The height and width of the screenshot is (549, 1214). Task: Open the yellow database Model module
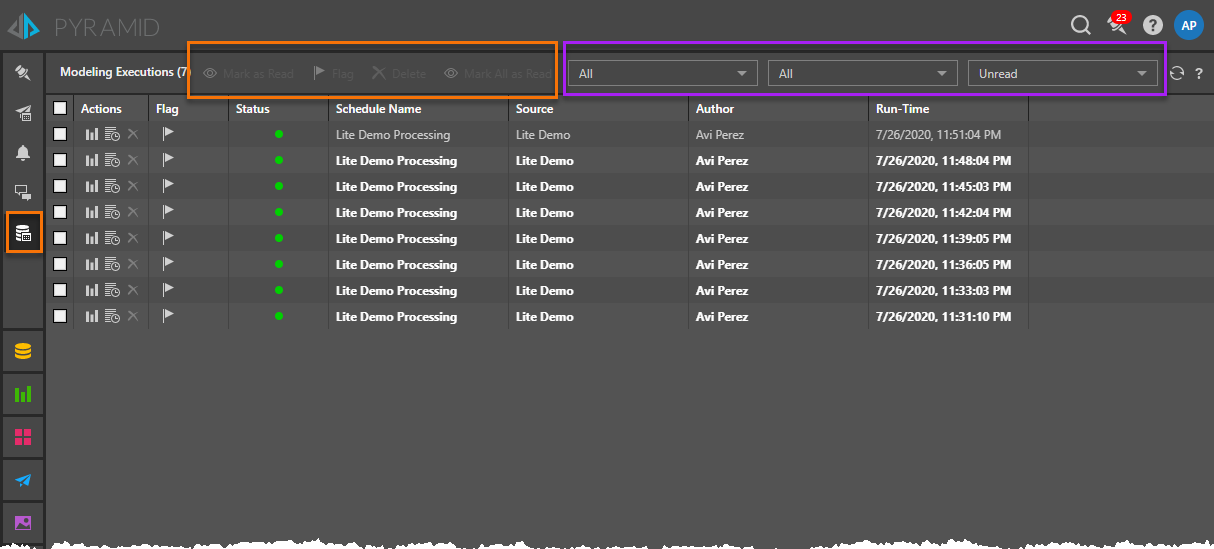pyautogui.click(x=23, y=352)
